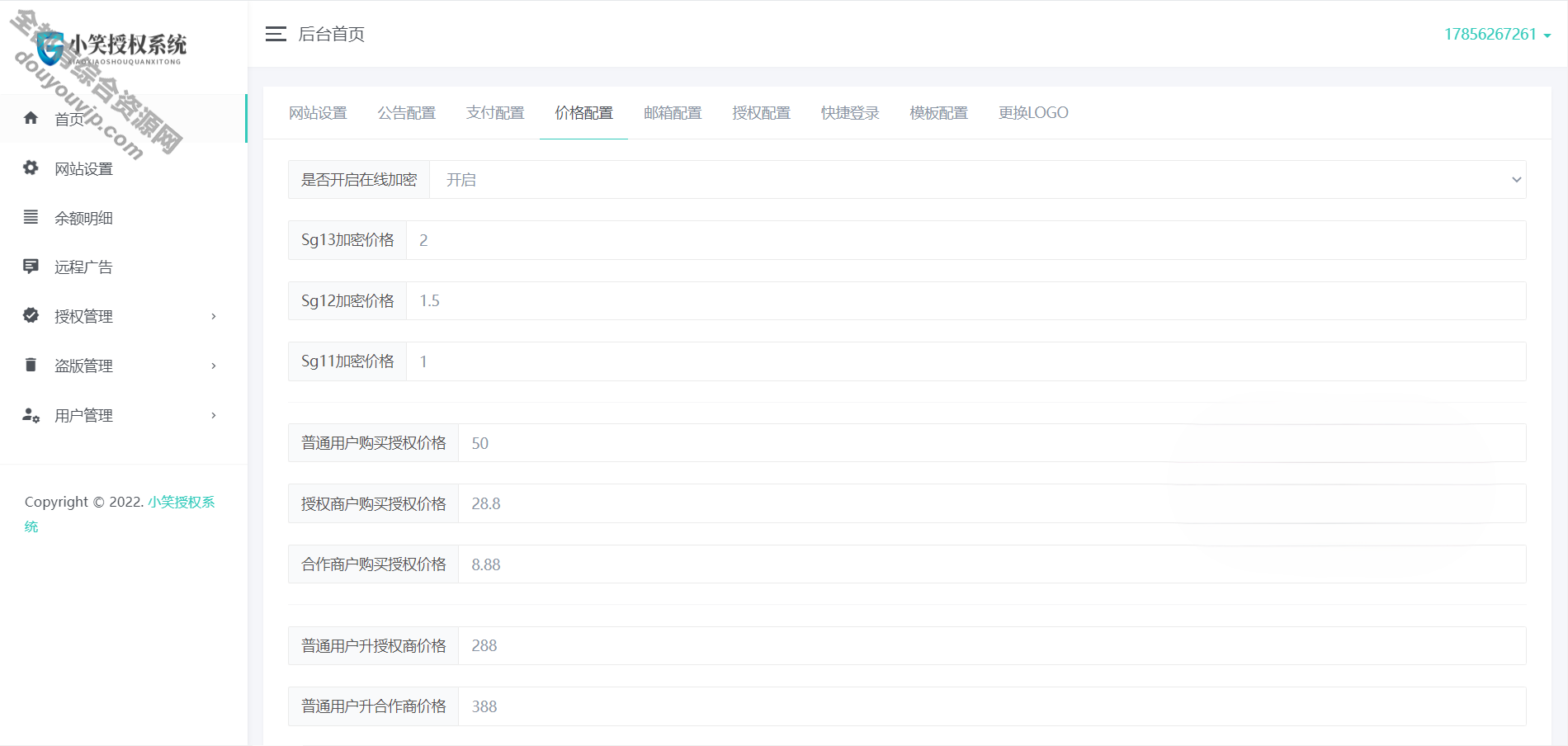
Task: Click the Sg13加密价格 label
Action: click(347, 240)
